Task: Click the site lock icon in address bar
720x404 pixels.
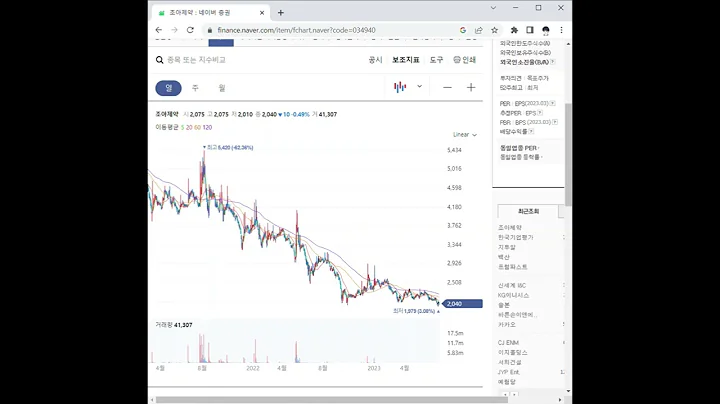Action: pyautogui.click(x=210, y=30)
